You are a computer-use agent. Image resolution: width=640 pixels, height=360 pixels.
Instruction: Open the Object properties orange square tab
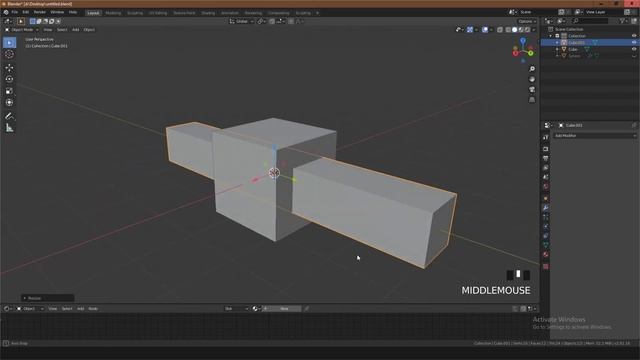click(546, 198)
